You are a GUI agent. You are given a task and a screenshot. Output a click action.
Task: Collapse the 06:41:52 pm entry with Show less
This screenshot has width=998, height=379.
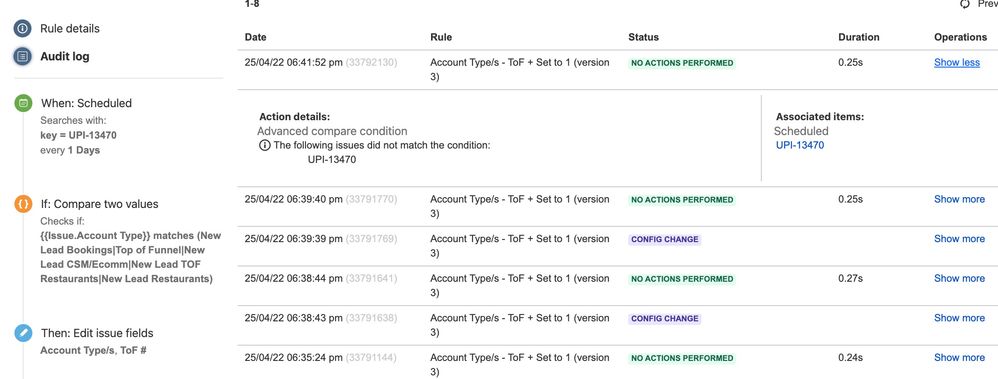click(957, 62)
